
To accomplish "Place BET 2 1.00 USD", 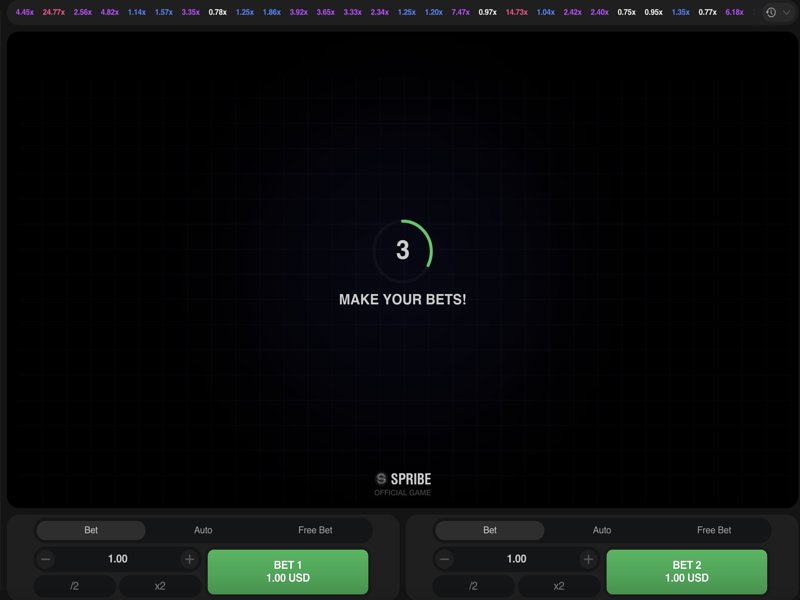I will point(687,571).
